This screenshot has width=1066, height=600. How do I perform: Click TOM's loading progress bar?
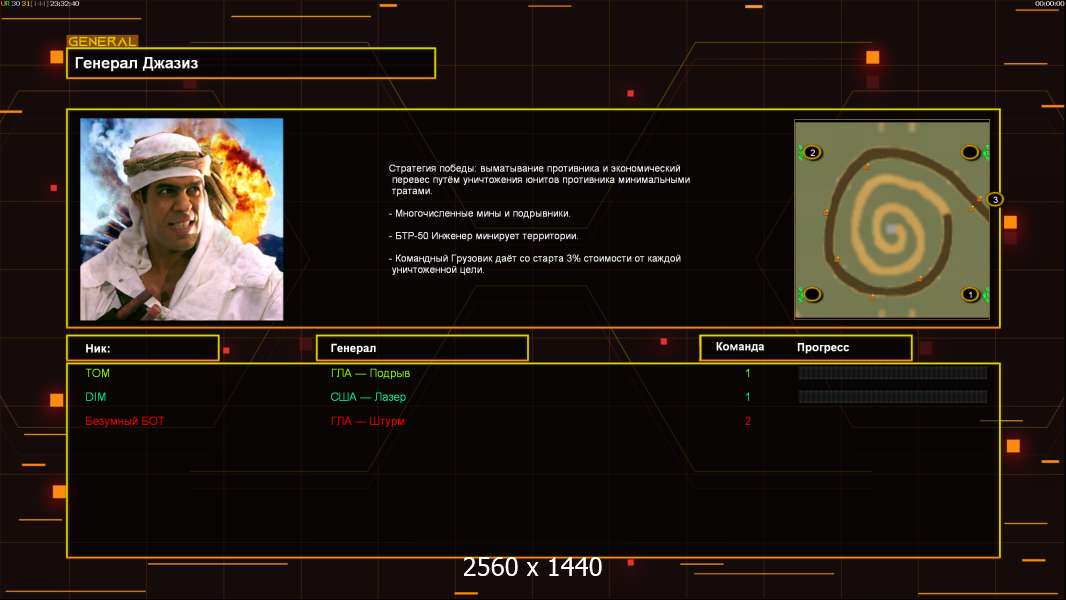coord(893,372)
